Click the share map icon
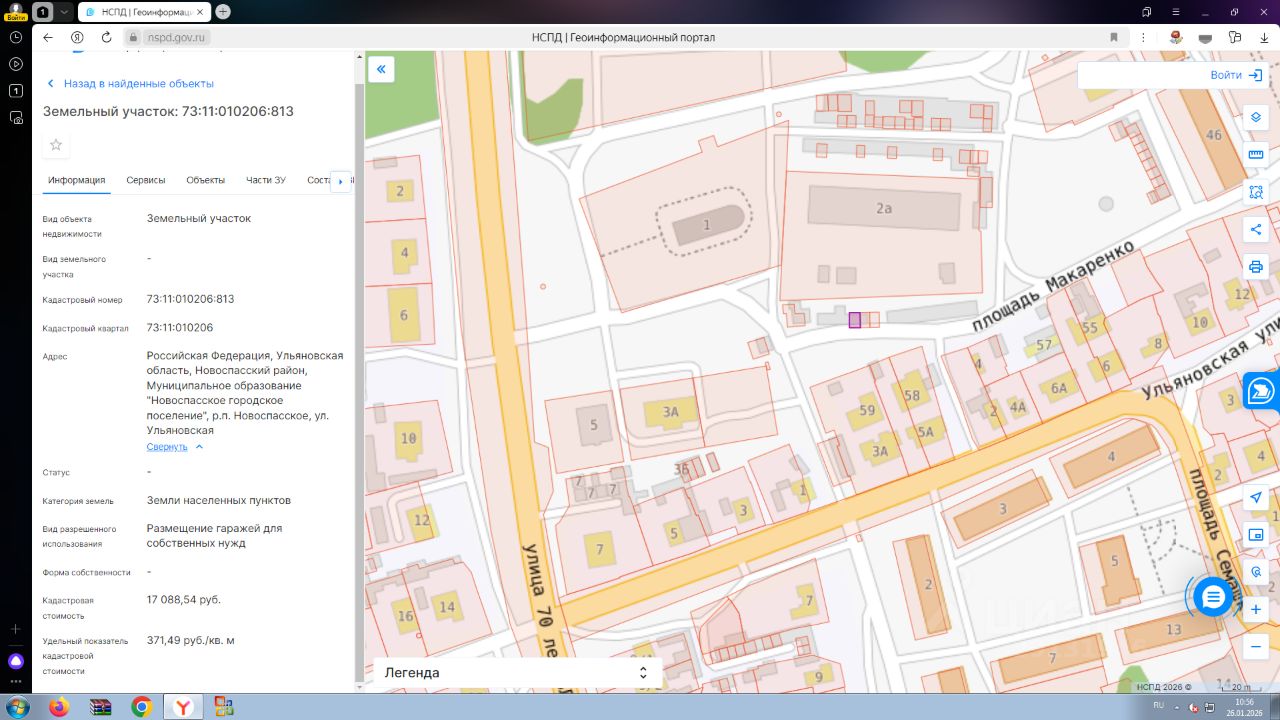 pos(1256,229)
